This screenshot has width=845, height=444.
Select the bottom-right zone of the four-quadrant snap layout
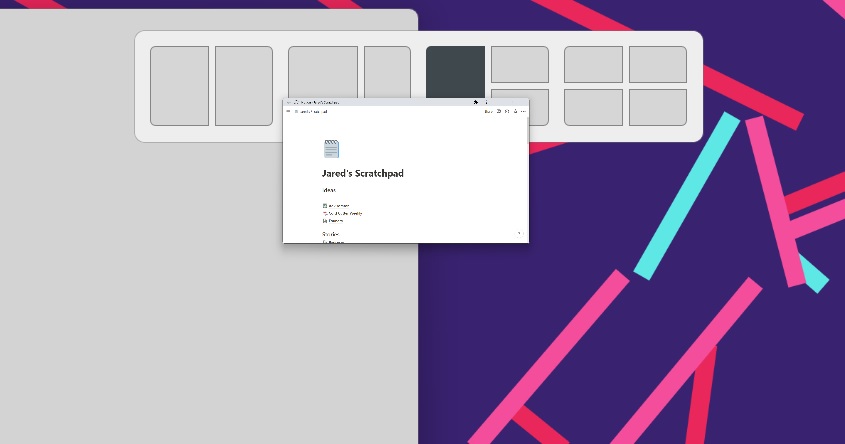pos(657,107)
